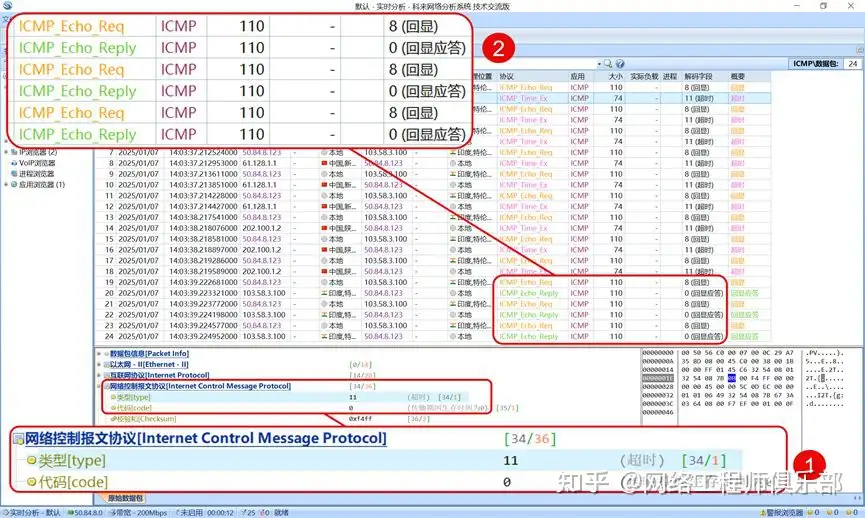
Task: Open the 原始数据包 tab at bottom
Action: (126, 498)
